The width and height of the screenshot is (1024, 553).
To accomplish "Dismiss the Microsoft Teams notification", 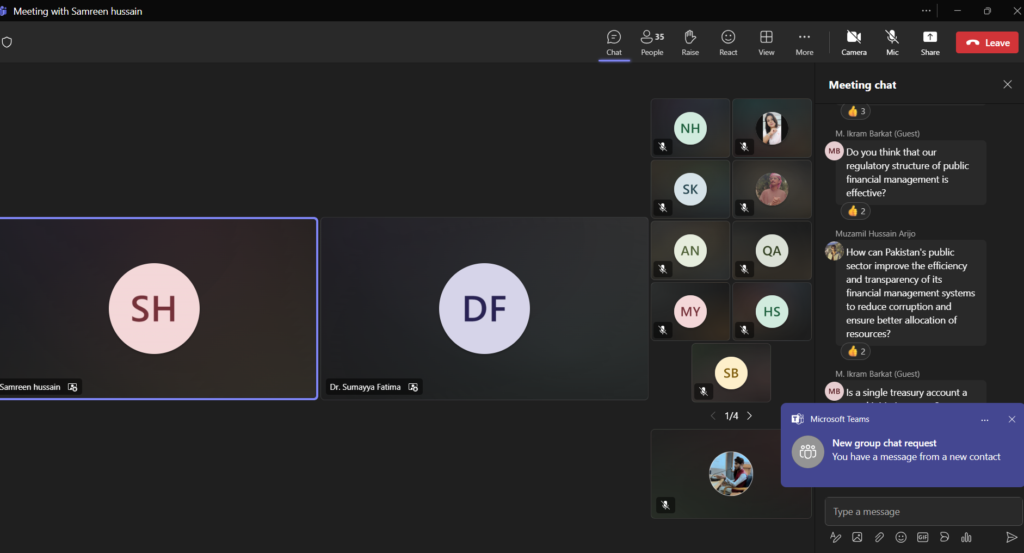I will [1012, 419].
